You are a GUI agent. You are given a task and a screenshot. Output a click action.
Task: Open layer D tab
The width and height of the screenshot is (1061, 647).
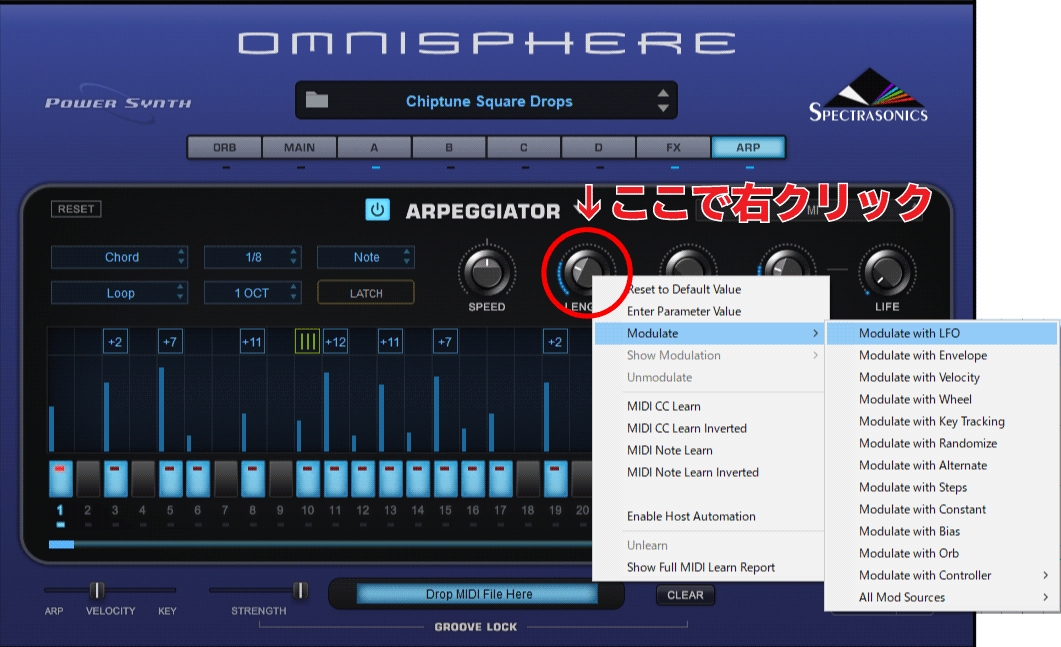coord(598,148)
